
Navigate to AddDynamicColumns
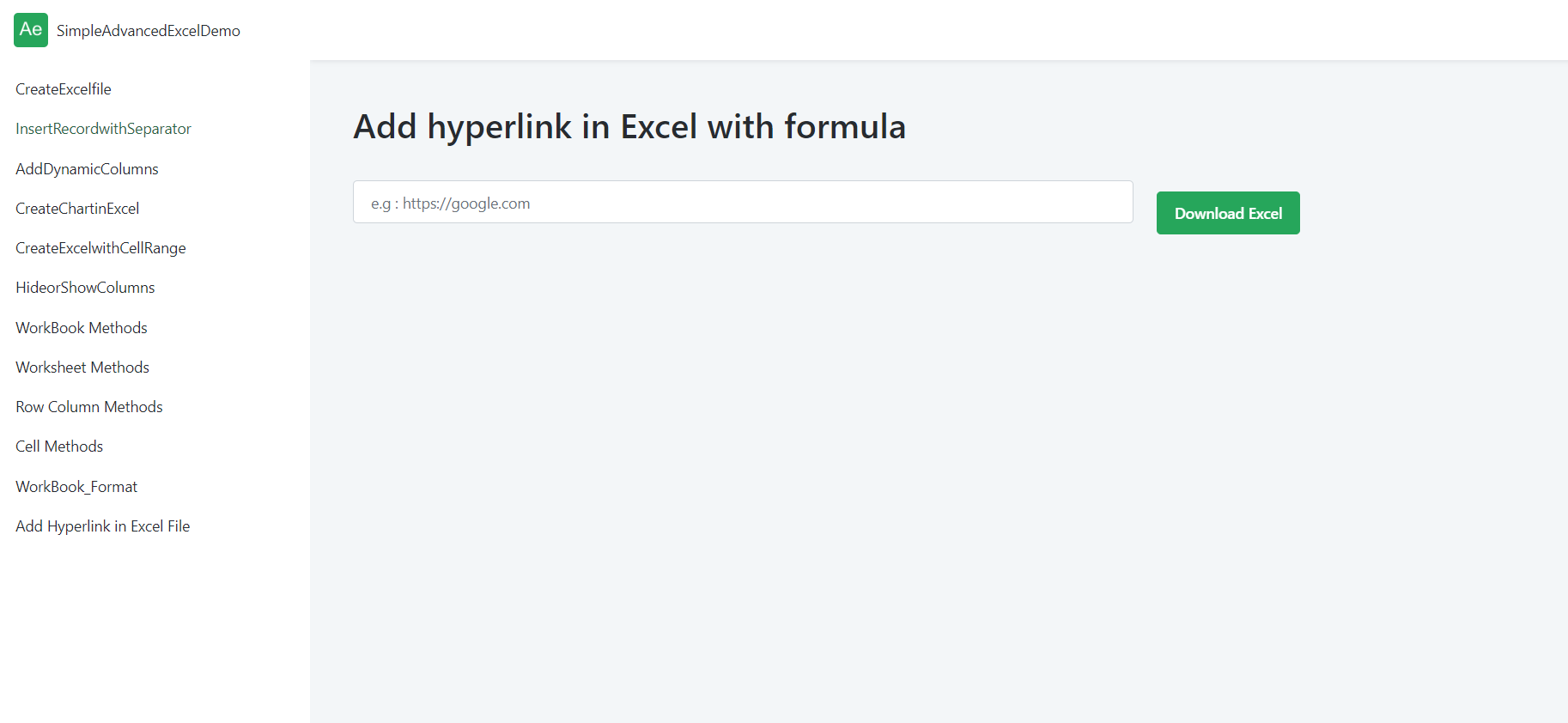86,168
